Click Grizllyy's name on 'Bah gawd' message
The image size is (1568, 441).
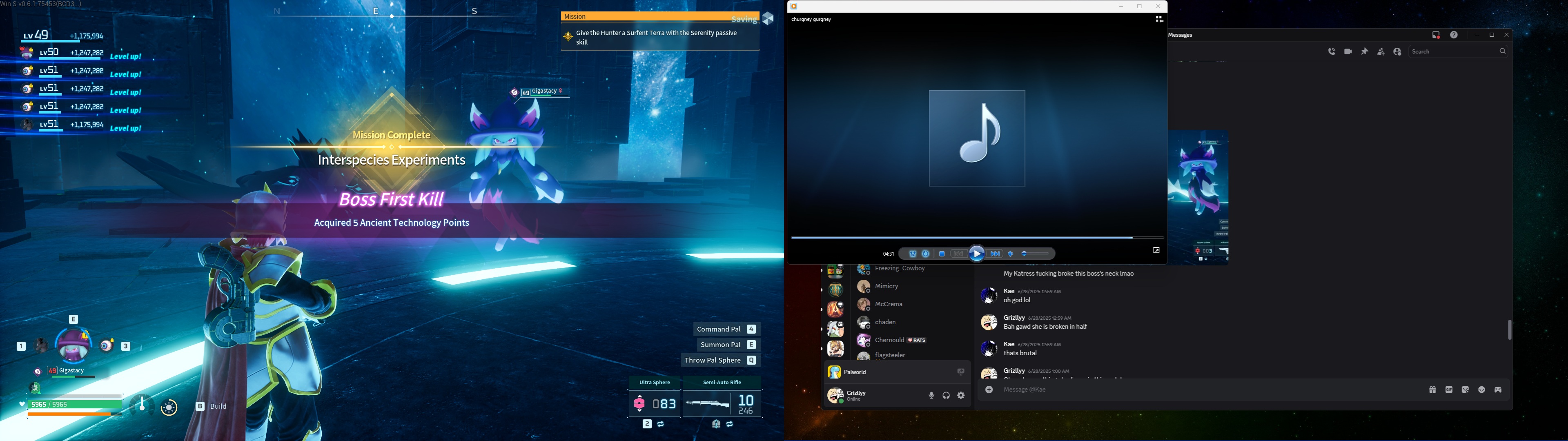tap(1014, 318)
